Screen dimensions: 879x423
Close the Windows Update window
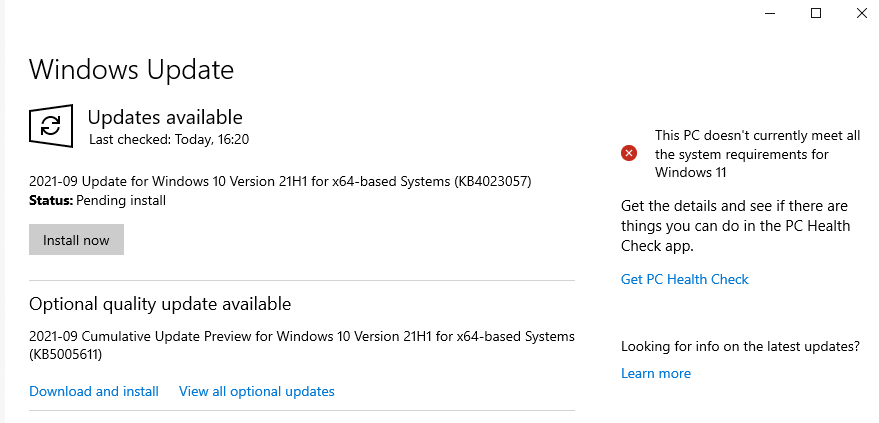click(862, 13)
